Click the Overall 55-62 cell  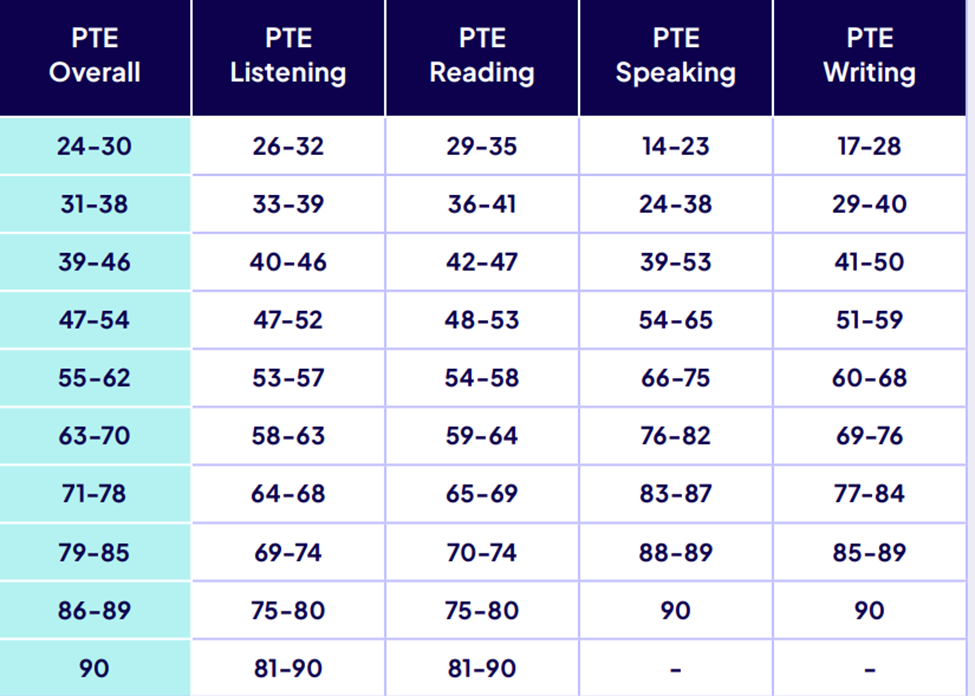click(94, 378)
